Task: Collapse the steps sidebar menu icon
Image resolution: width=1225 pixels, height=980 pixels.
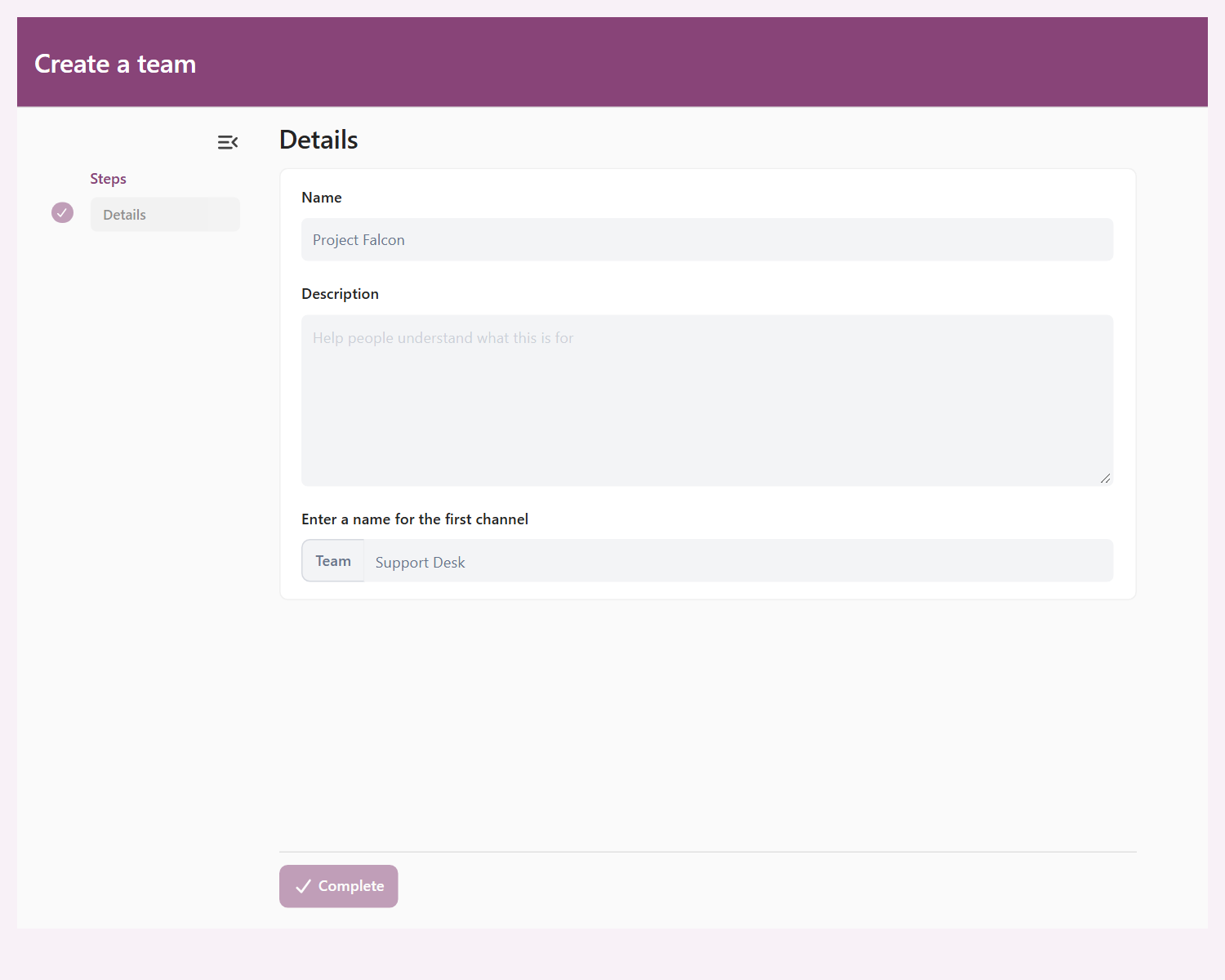Action: (228, 143)
